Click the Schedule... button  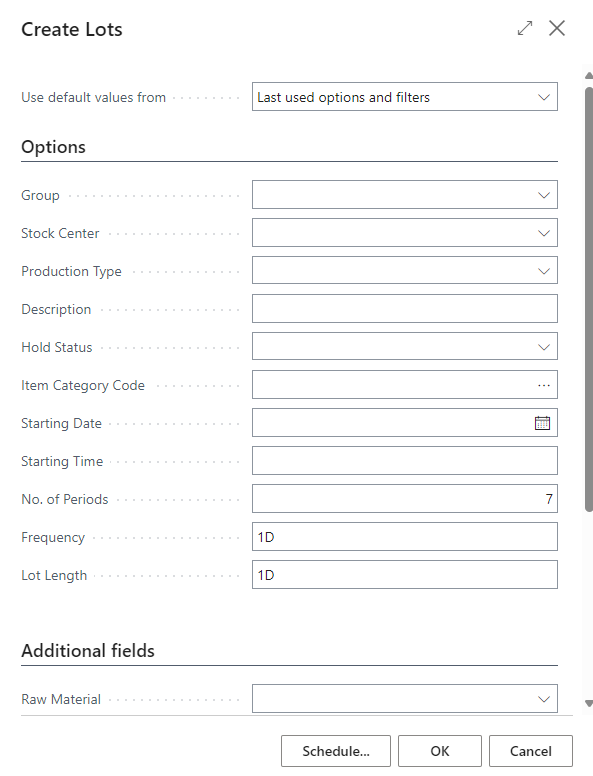tap(336, 751)
